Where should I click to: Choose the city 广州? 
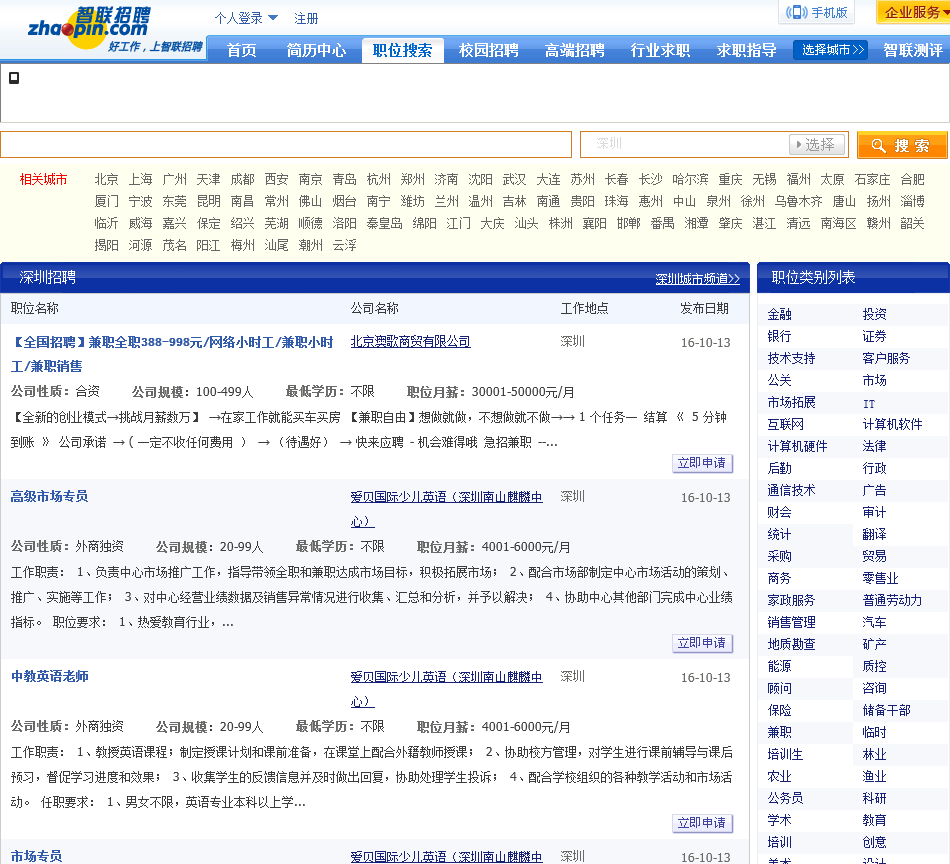coord(174,179)
